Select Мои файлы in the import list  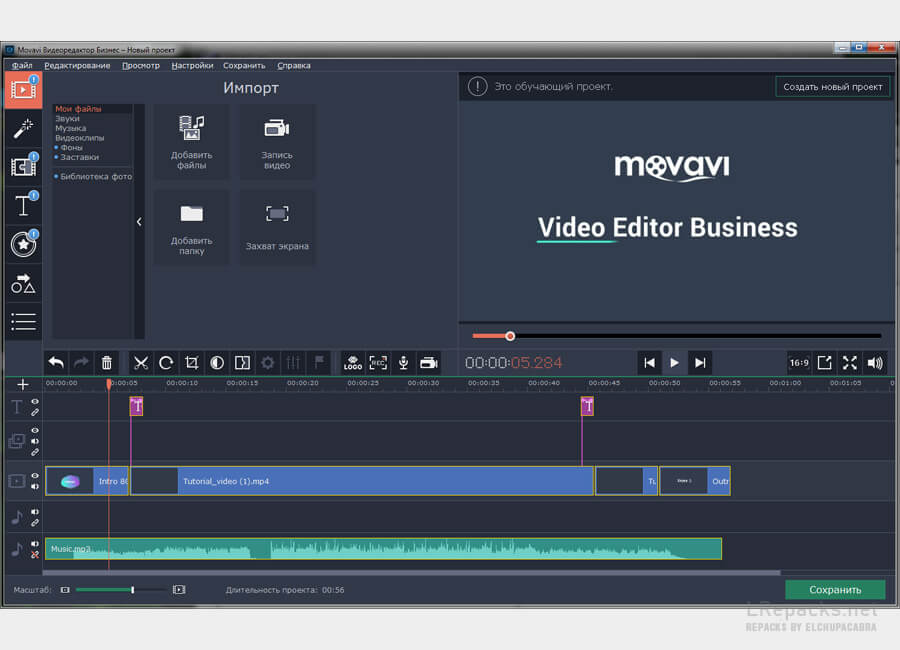78,109
